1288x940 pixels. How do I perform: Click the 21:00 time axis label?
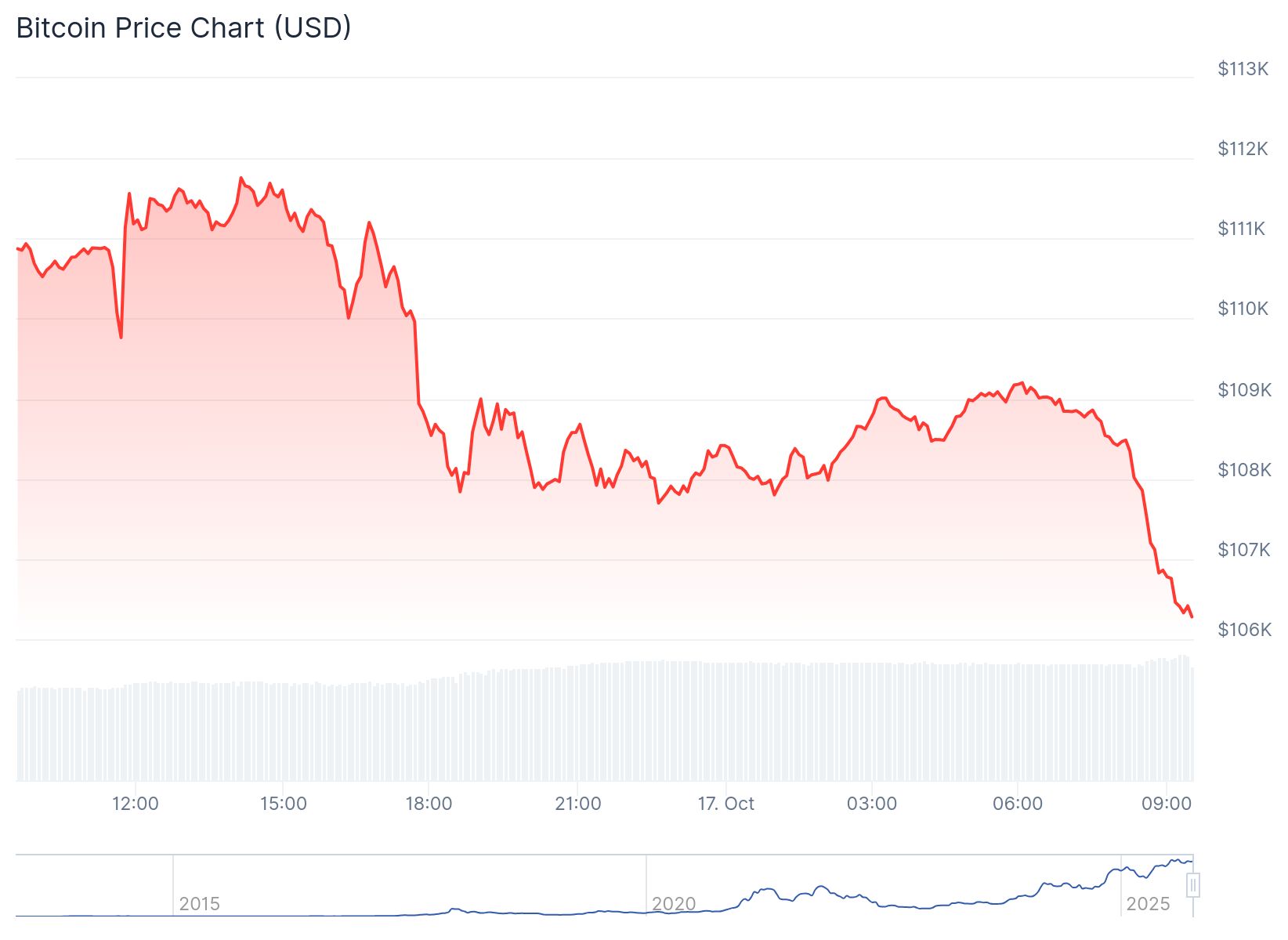(x=577, y=804)
